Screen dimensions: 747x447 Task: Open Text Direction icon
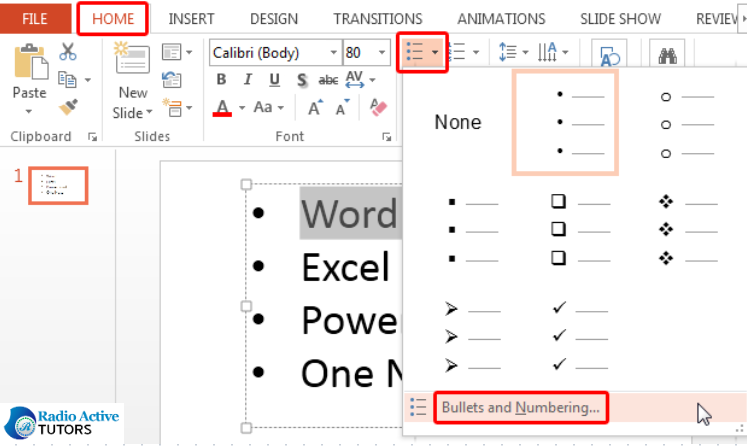tap(547, 51)
